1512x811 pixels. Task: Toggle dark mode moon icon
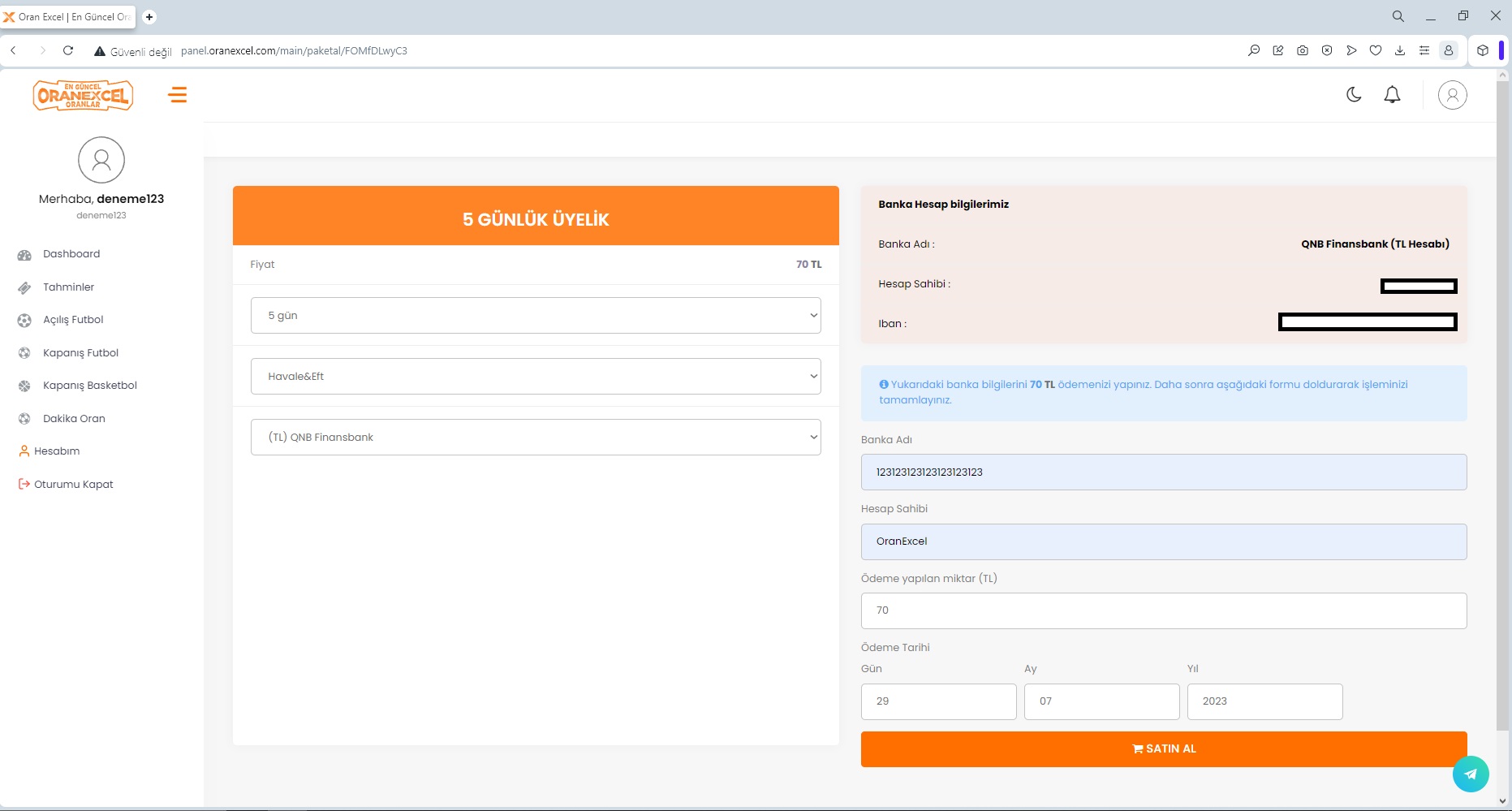point(1354,95)
